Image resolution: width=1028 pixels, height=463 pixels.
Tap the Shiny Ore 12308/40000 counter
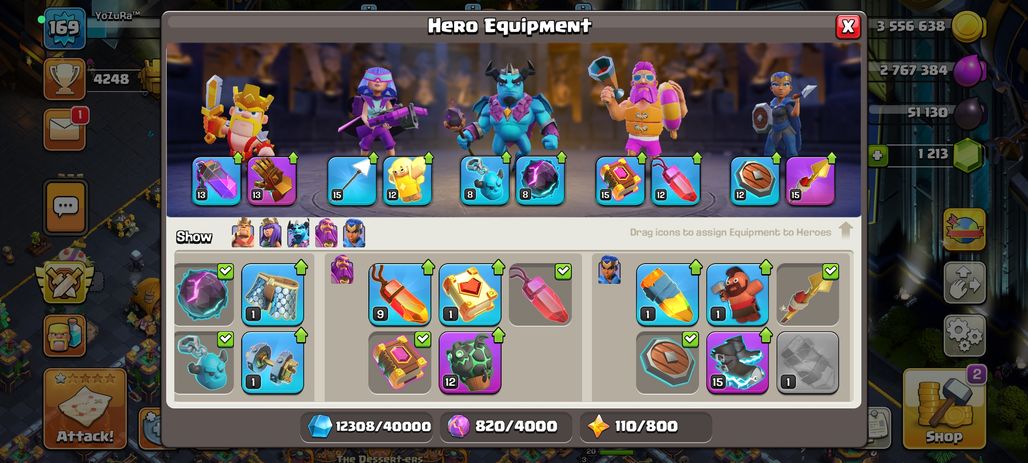pyautogui.click(x=370, y=426)
